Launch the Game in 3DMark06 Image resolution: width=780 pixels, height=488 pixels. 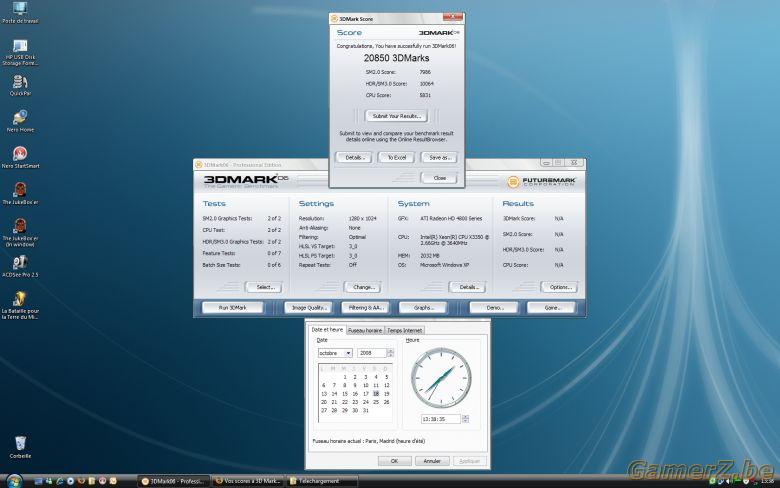(x=551, y=308)
